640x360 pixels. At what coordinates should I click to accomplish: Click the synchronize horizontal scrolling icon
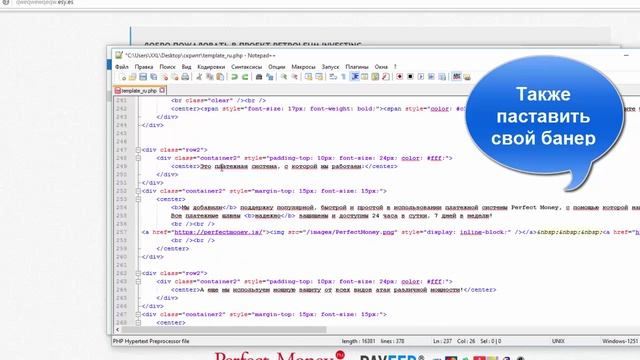(x=319, y=77)
